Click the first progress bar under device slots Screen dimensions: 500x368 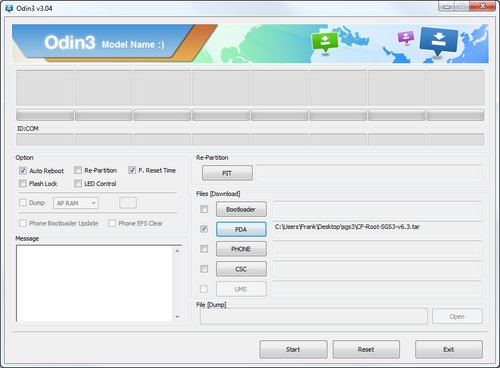[x=45, y=115]
